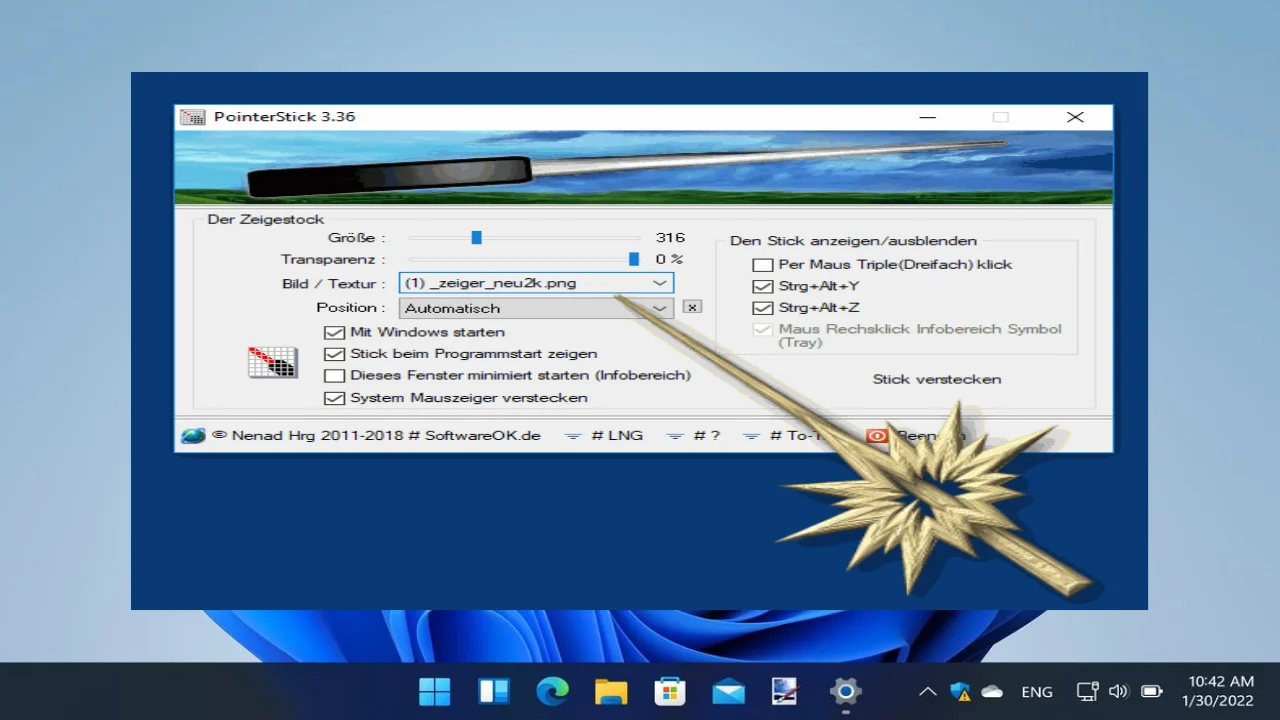Launch Microsoft Edge from taskbar
The width and height of the screenshot is (1280, 720).
coord(552,691)
